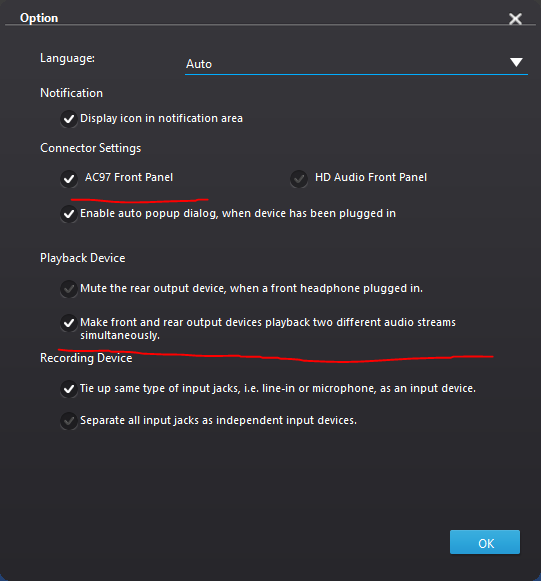Click the Playback Device section heading
The image size is (541, 581).
pyautogui.click(x=83, y=258)
